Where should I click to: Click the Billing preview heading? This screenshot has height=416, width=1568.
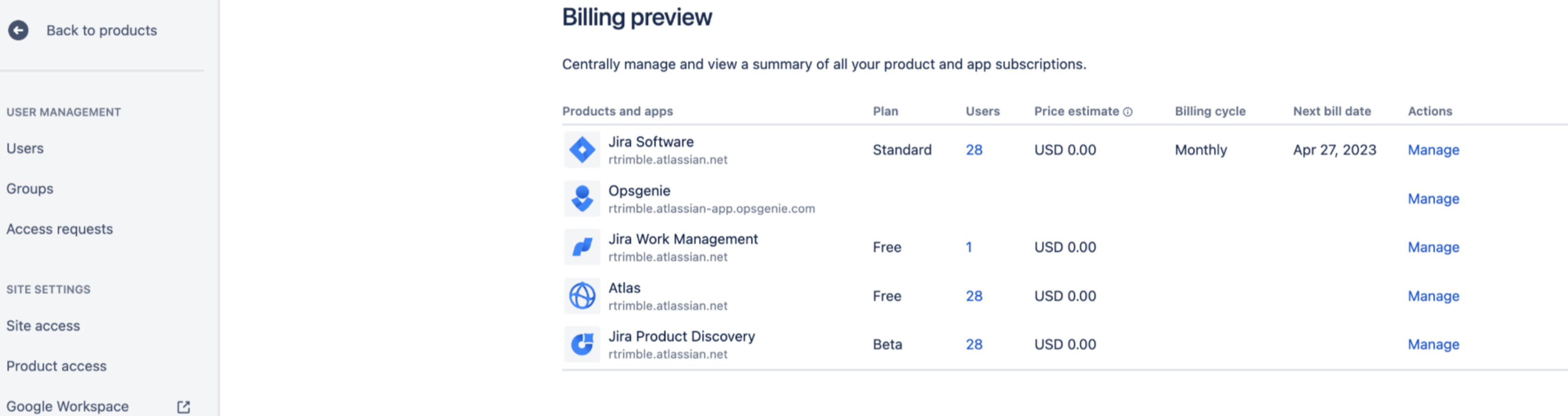pyautogui.click(x=637, y=17)
